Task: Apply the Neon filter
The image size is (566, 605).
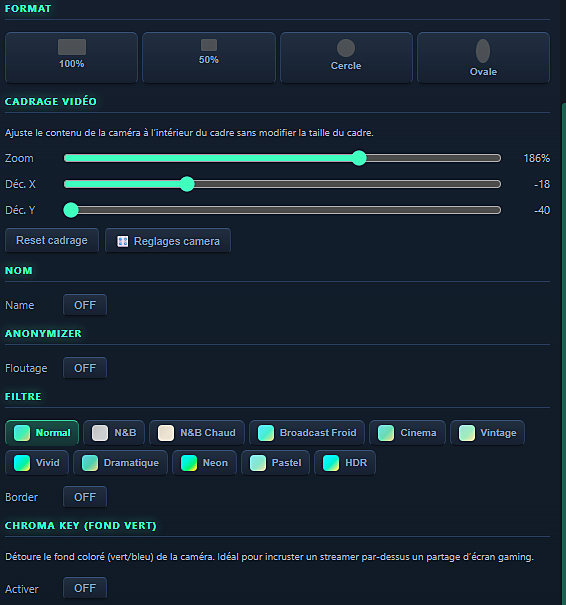Action: coord(204,463)
